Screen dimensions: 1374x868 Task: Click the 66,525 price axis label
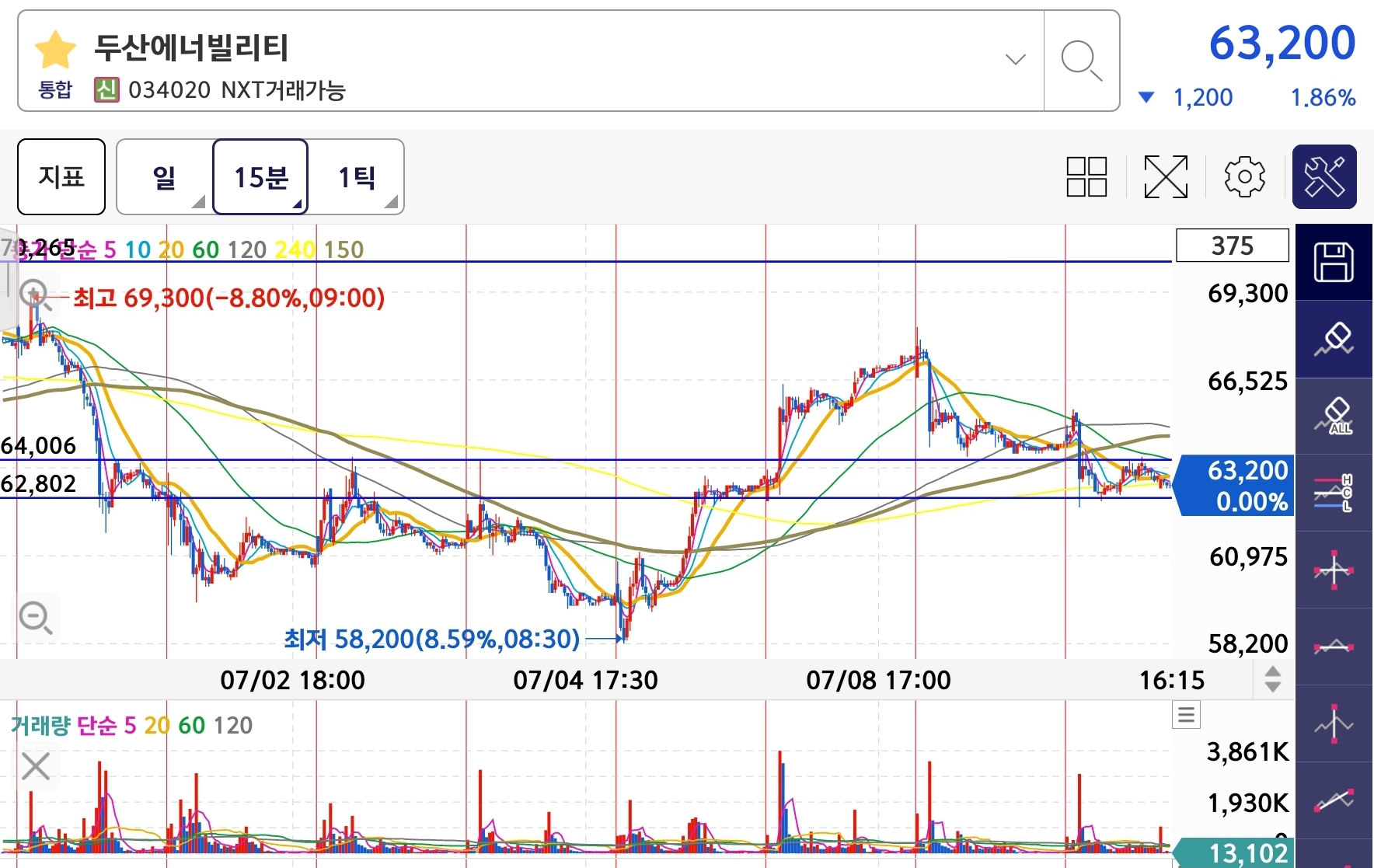click(1247, 381)
